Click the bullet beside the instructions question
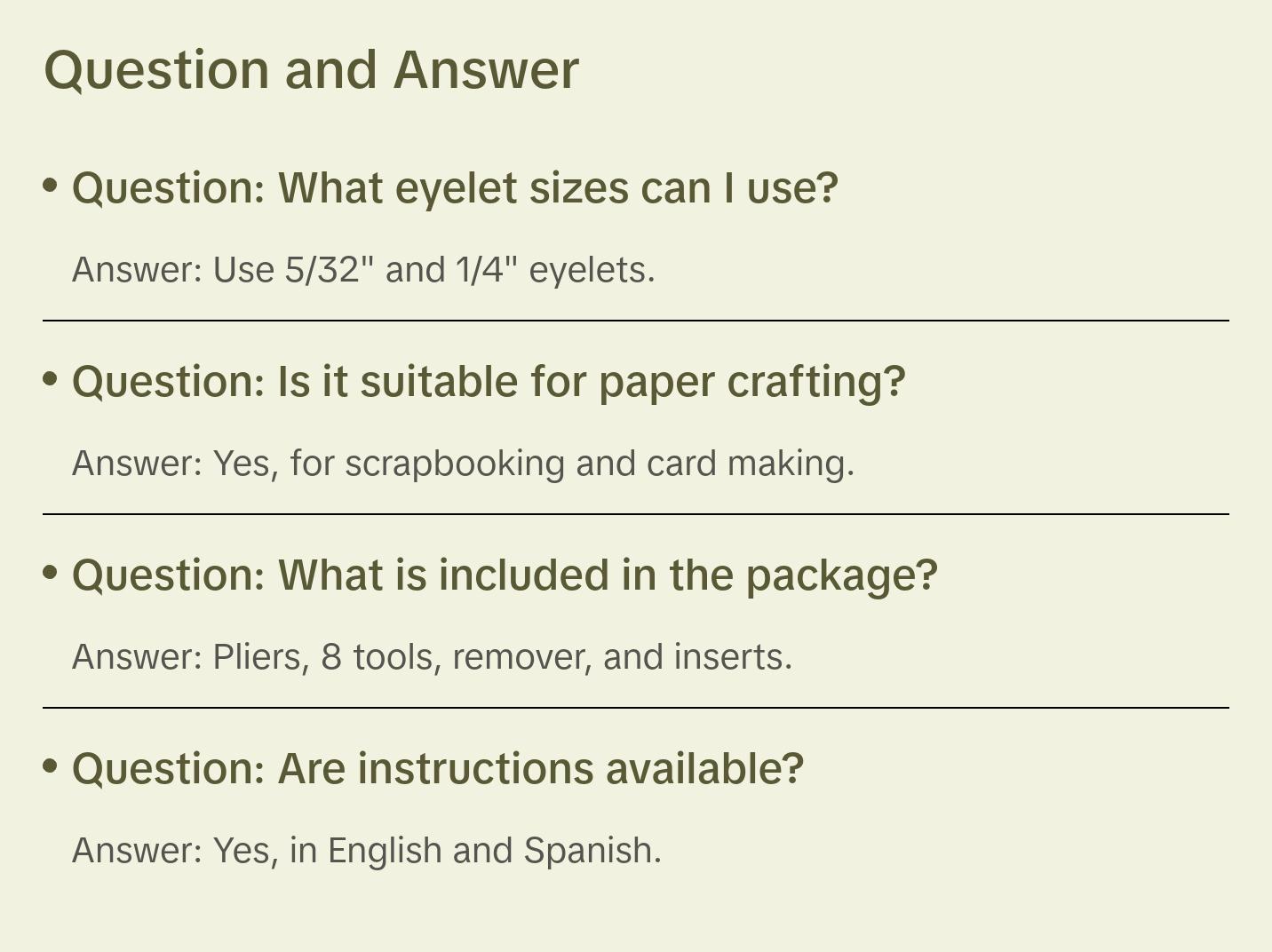Screen dimensions: 1272x952 (x=51, y=766)
